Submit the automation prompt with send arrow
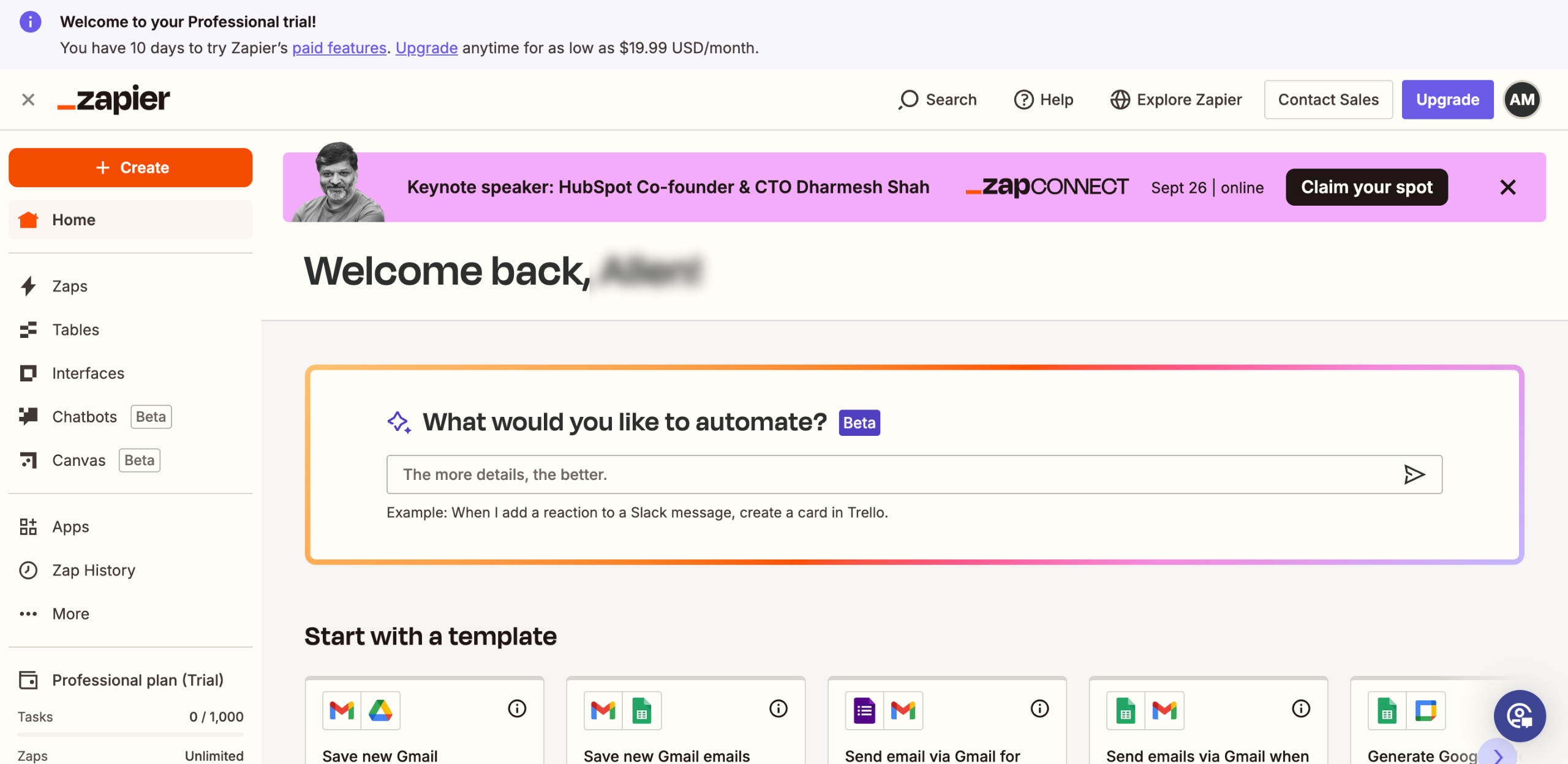Viewport: 1568px width, 764px height. (x=1414, y=474)
